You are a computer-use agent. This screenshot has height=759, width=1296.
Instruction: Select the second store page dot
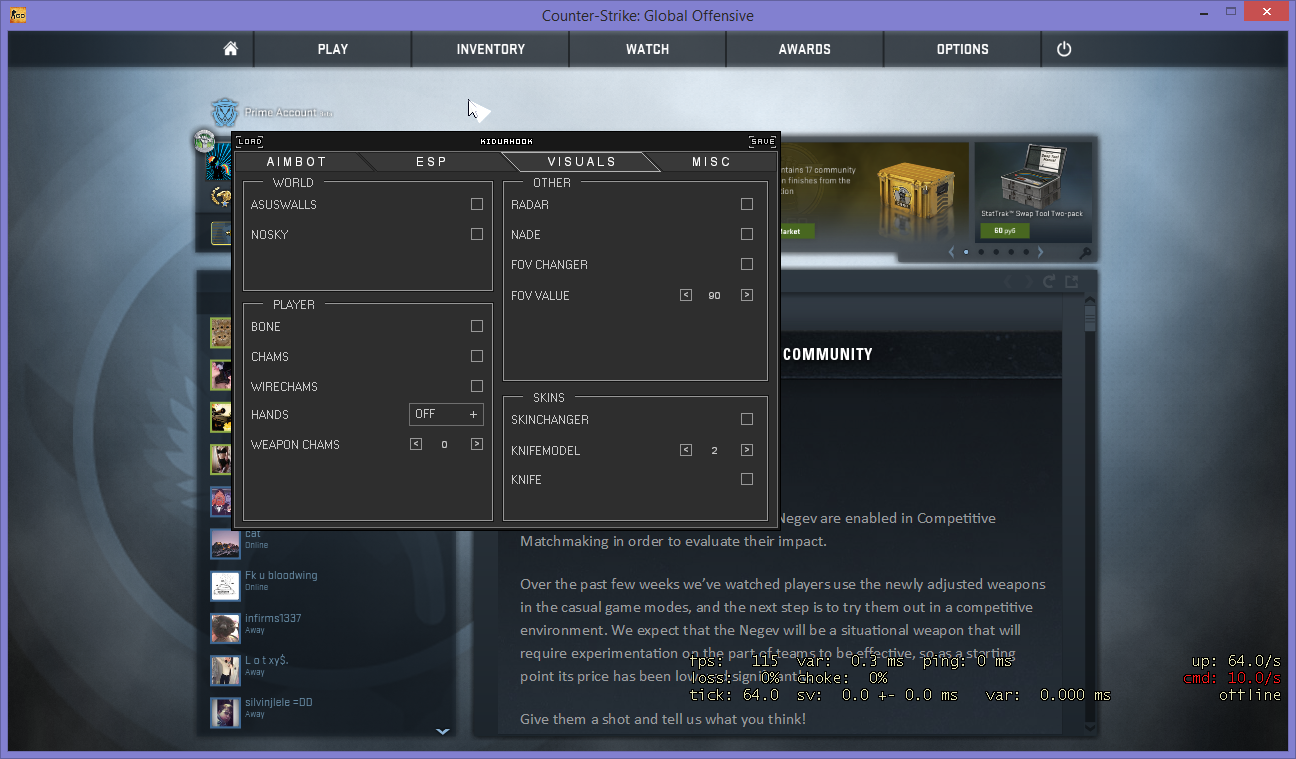[981, 252]
